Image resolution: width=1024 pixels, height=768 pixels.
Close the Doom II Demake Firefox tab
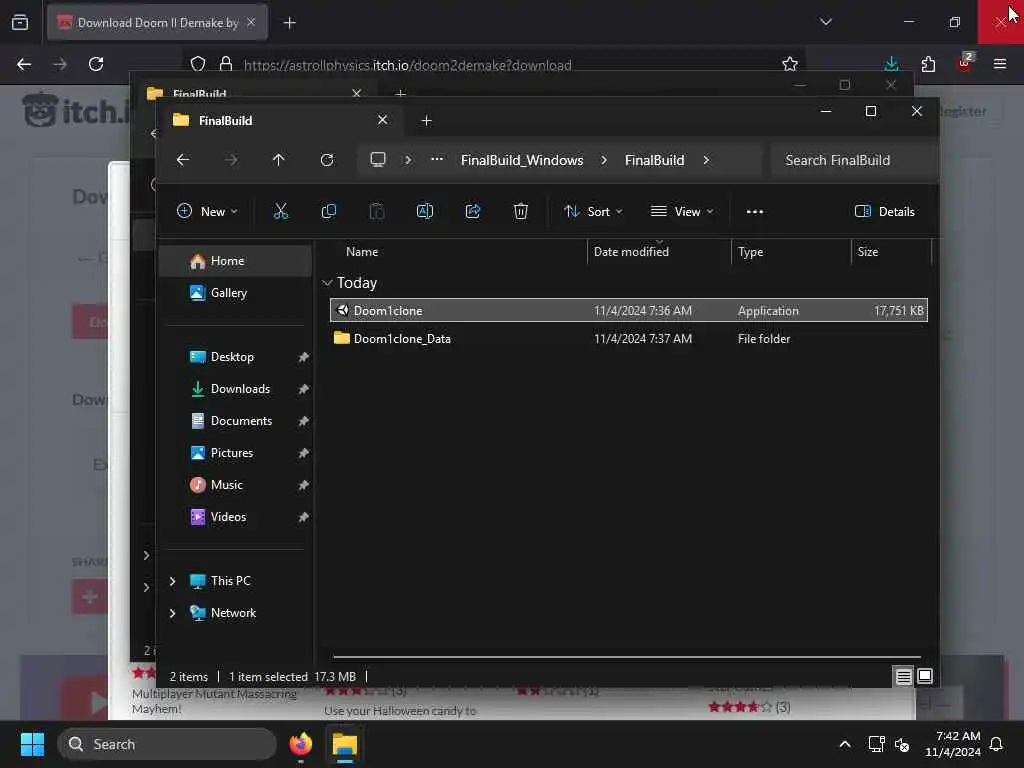pyautogui.click(x=251, y=23)
